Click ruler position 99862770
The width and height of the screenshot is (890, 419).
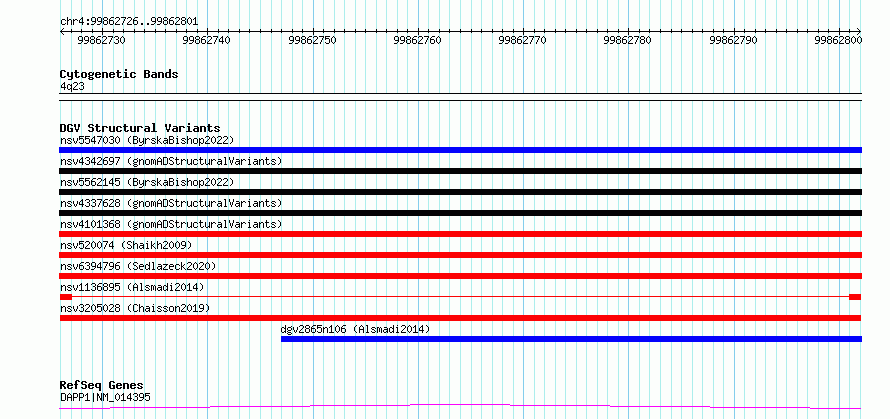point(523,40)
